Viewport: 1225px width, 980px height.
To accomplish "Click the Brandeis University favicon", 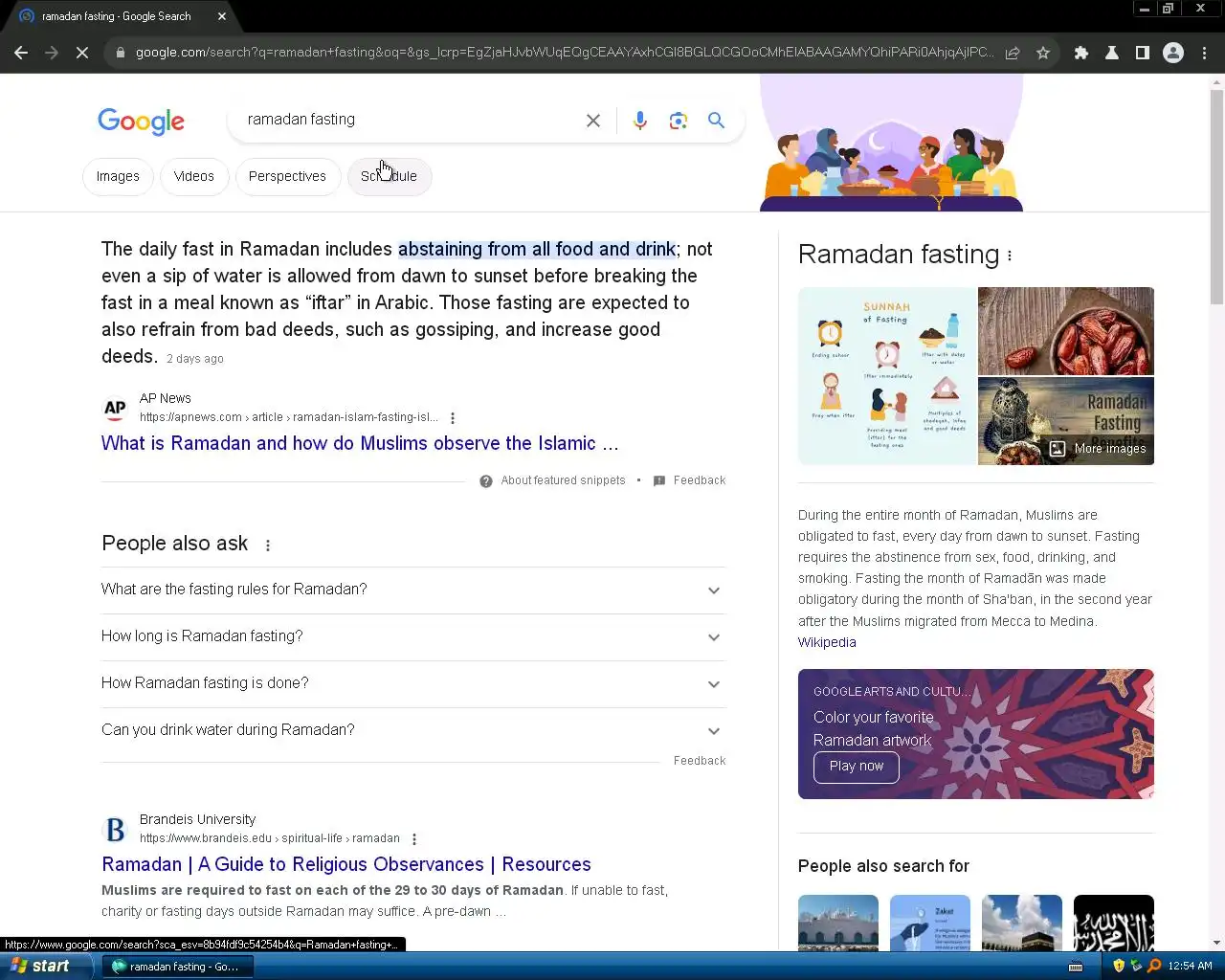I will [x=115, y=830].
